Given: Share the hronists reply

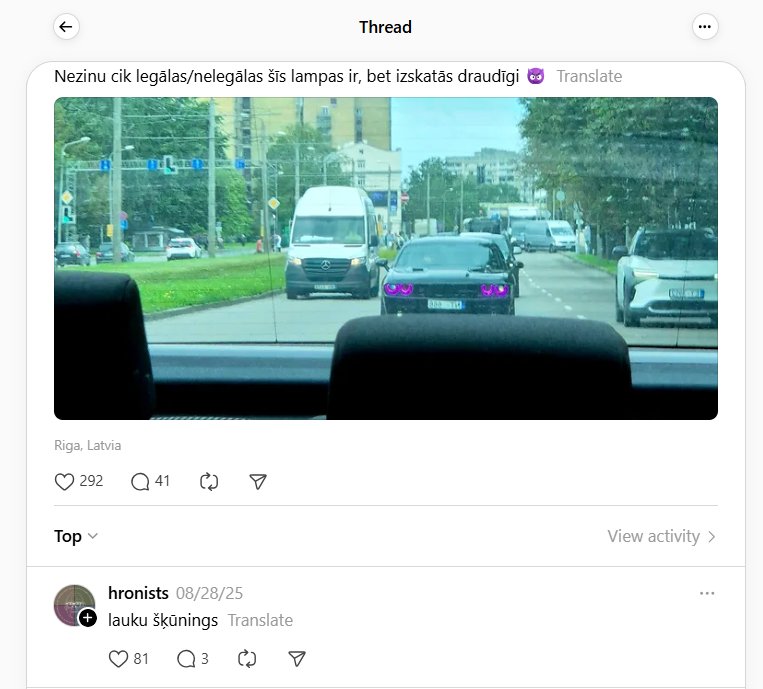Looking at the screenshot, I should (297, 659).
